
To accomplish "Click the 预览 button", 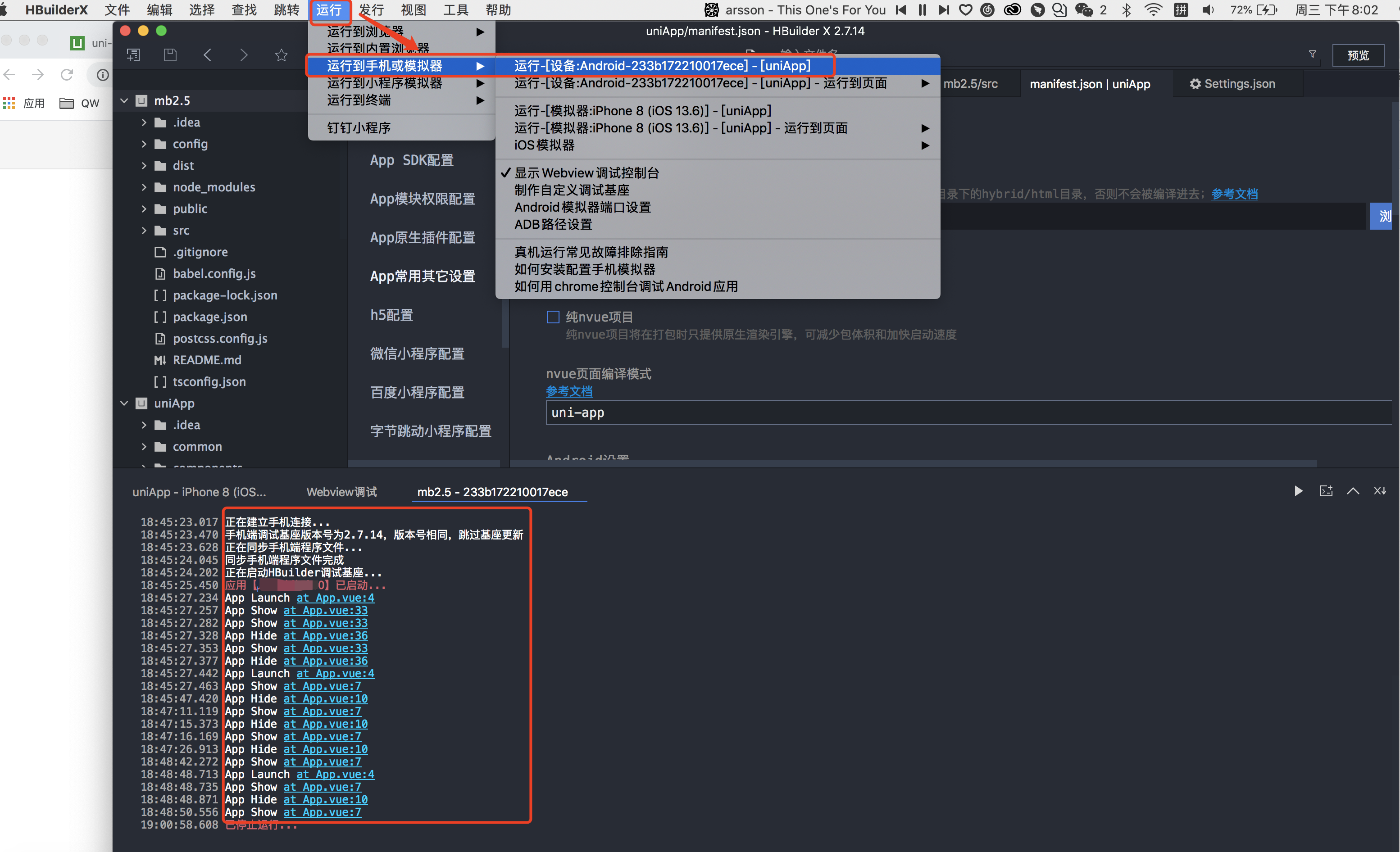I will [1359, 55].
